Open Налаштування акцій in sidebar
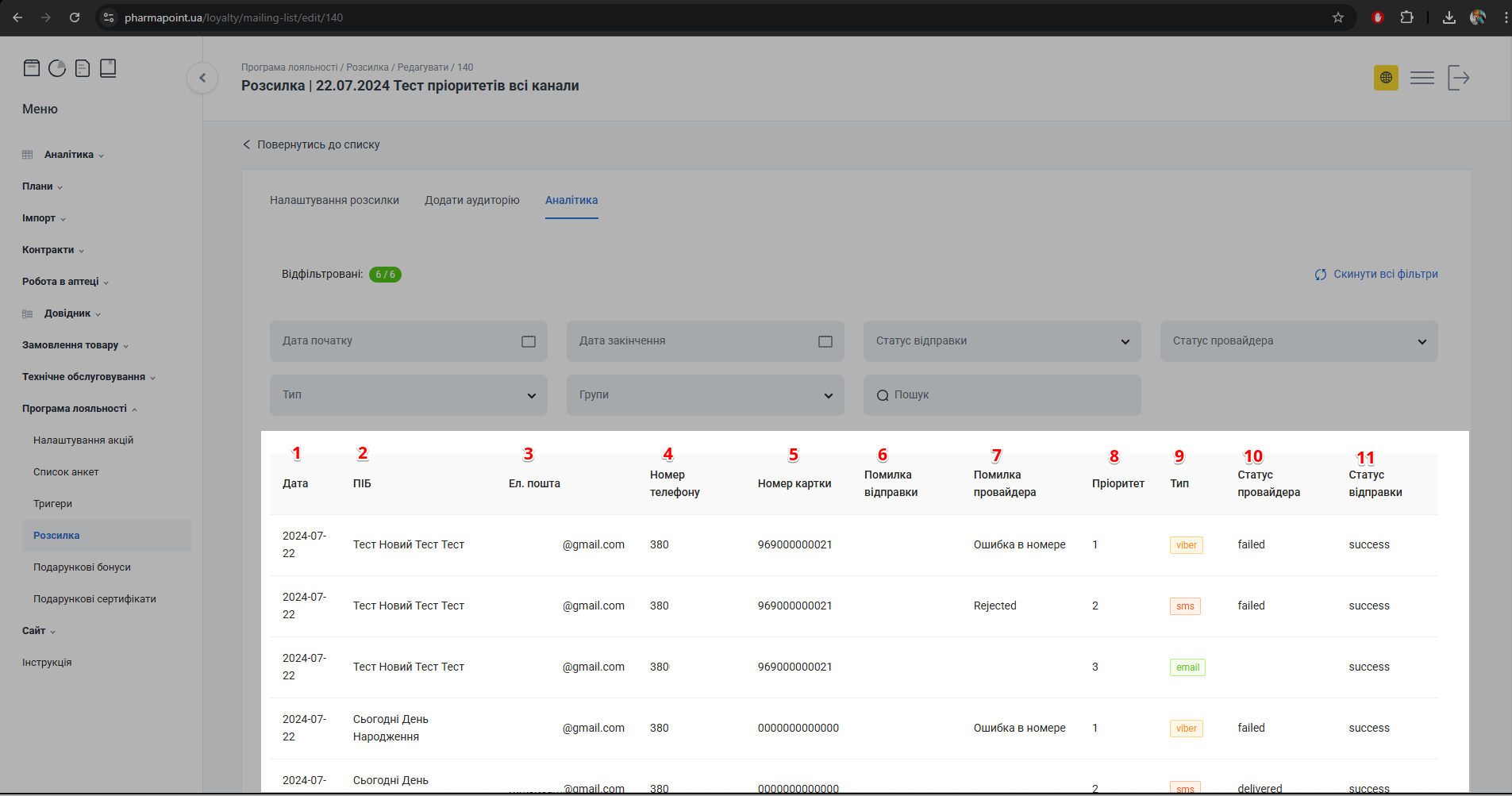Viewport: 1512px width, 796px height. [x=83, y=440]
